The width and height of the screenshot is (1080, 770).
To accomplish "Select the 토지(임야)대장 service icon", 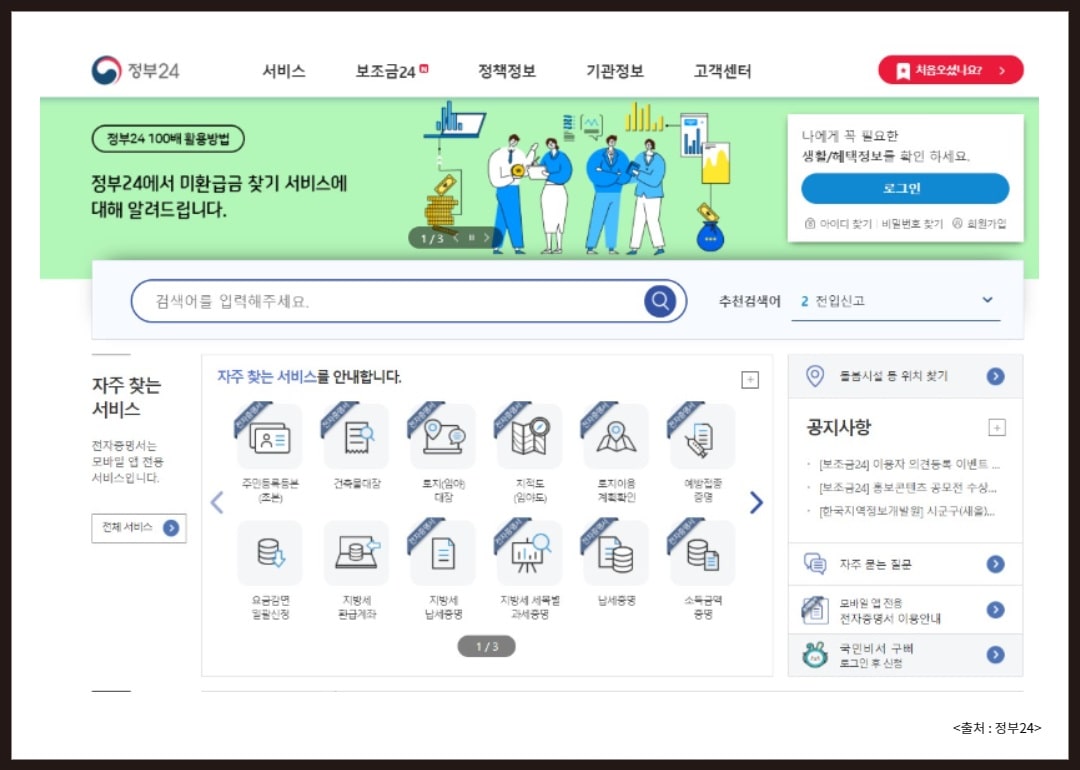I will (443, 437).
